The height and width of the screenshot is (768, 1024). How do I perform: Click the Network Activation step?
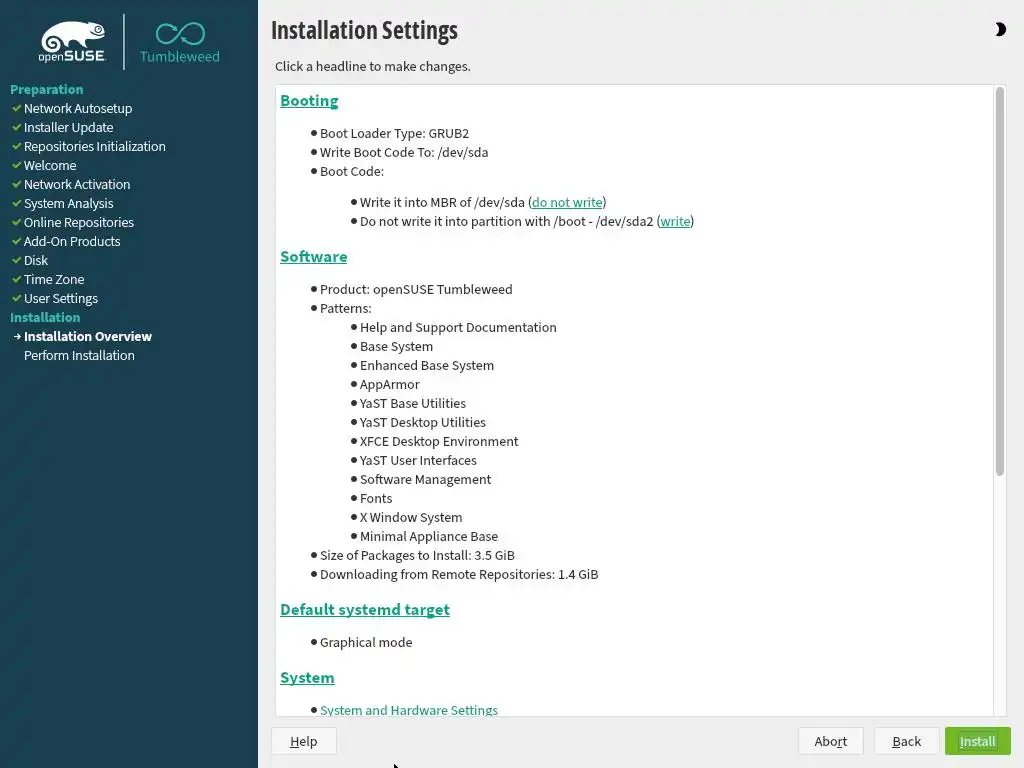77,184
